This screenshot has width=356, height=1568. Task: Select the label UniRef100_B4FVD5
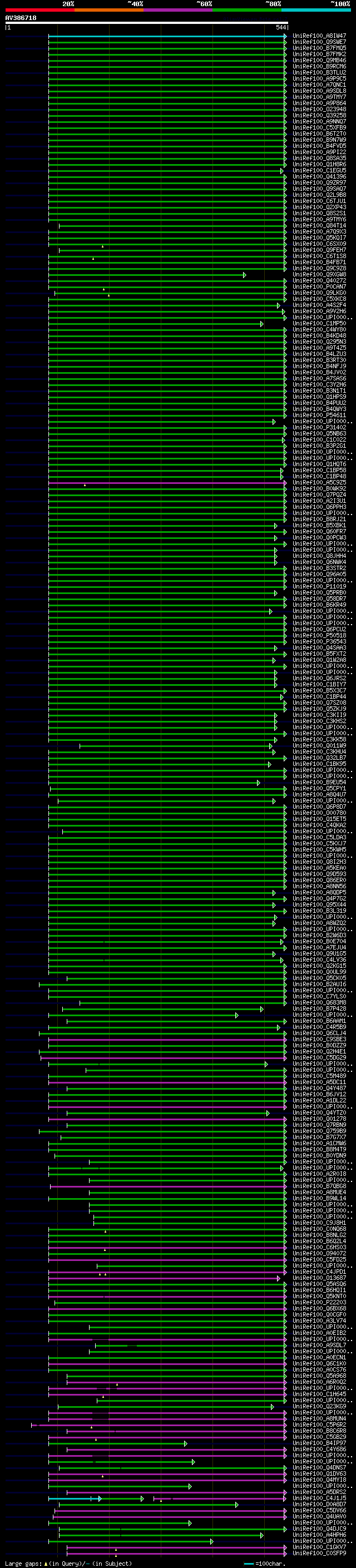pos(319,146)
